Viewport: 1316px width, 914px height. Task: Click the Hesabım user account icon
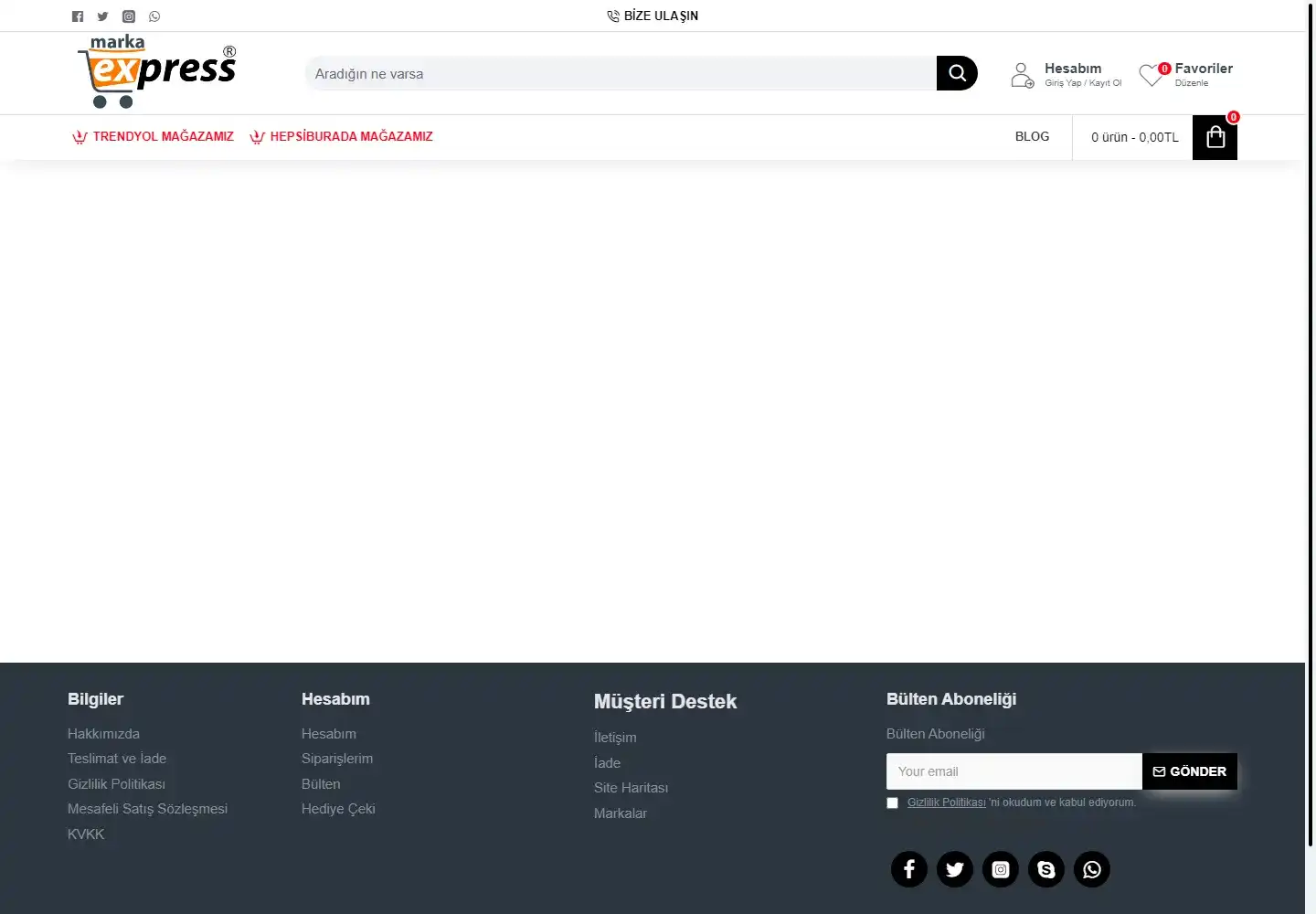point(1023,75)
